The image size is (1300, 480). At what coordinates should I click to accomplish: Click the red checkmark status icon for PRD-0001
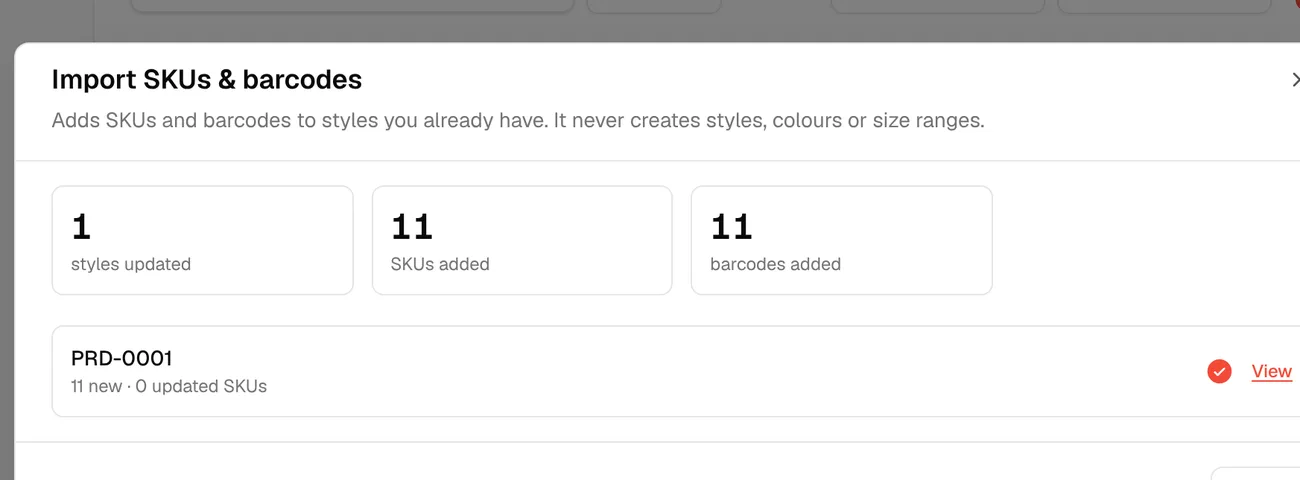tap(1219, 371)
